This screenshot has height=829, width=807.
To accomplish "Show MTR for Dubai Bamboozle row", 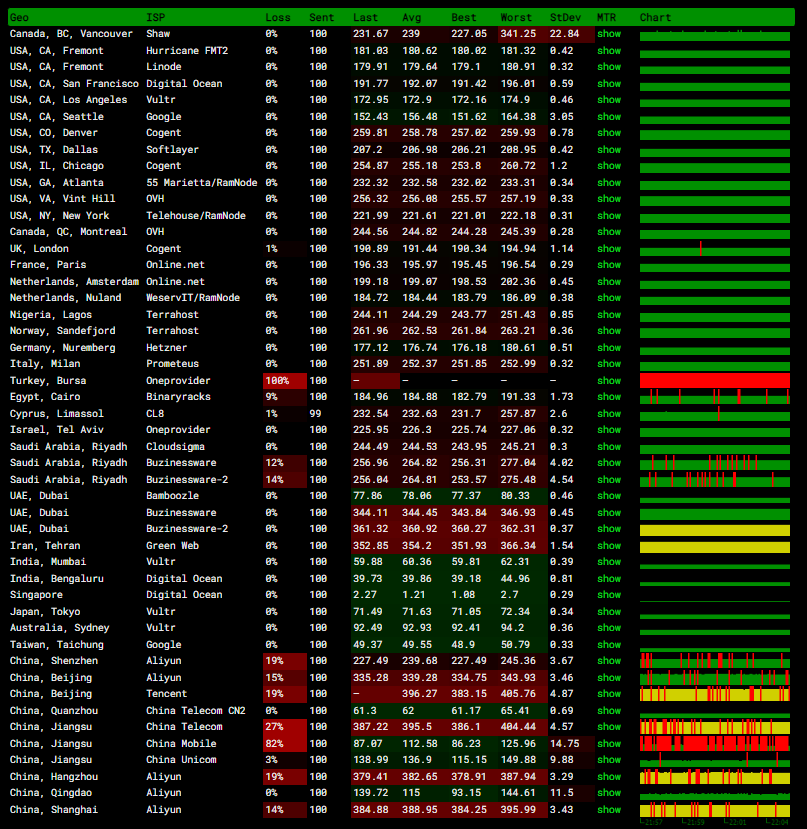I will (x=609, y=496).
